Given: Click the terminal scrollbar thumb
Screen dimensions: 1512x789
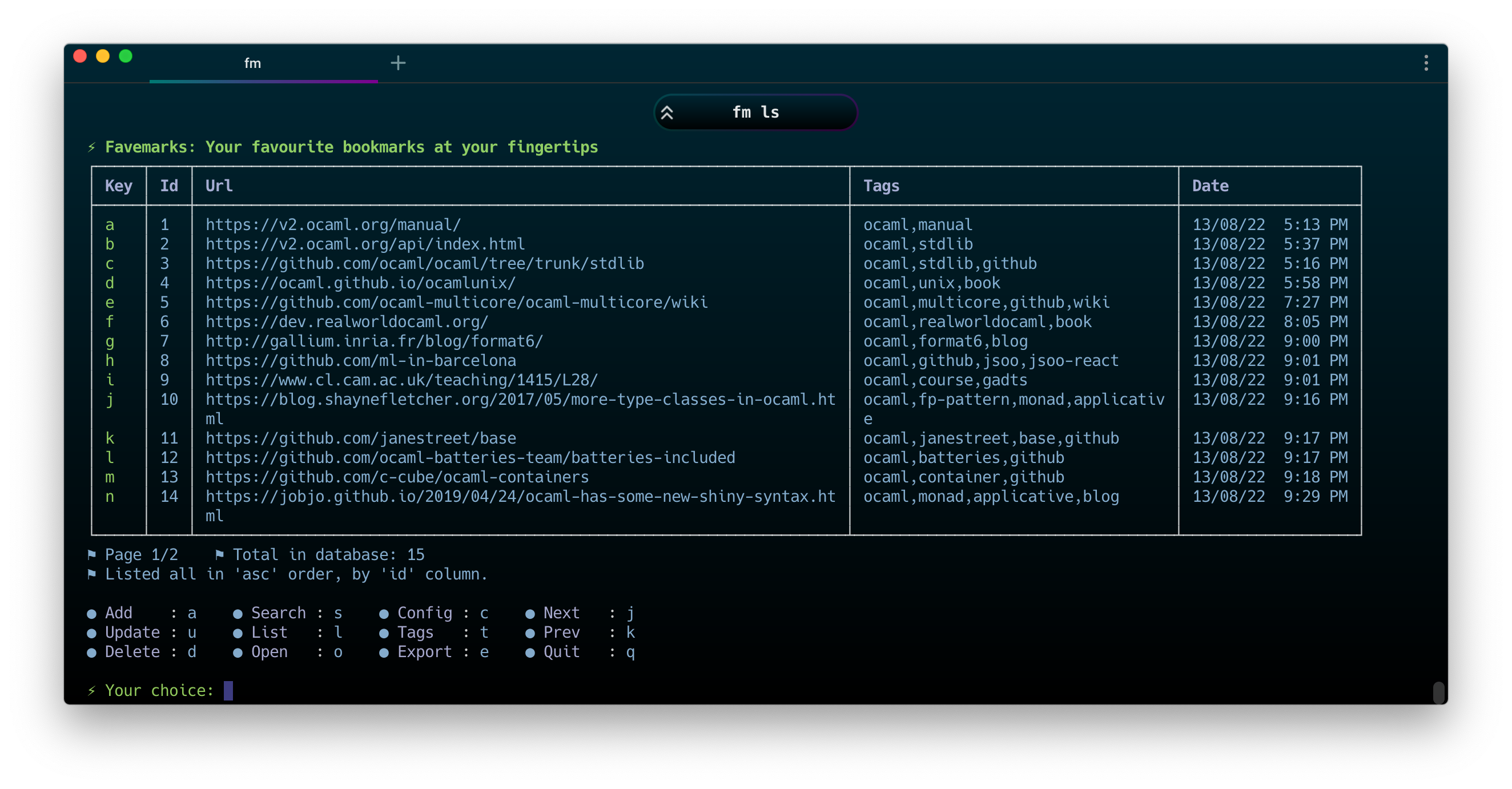Looking at the screenshot, I should (1438, 692).
